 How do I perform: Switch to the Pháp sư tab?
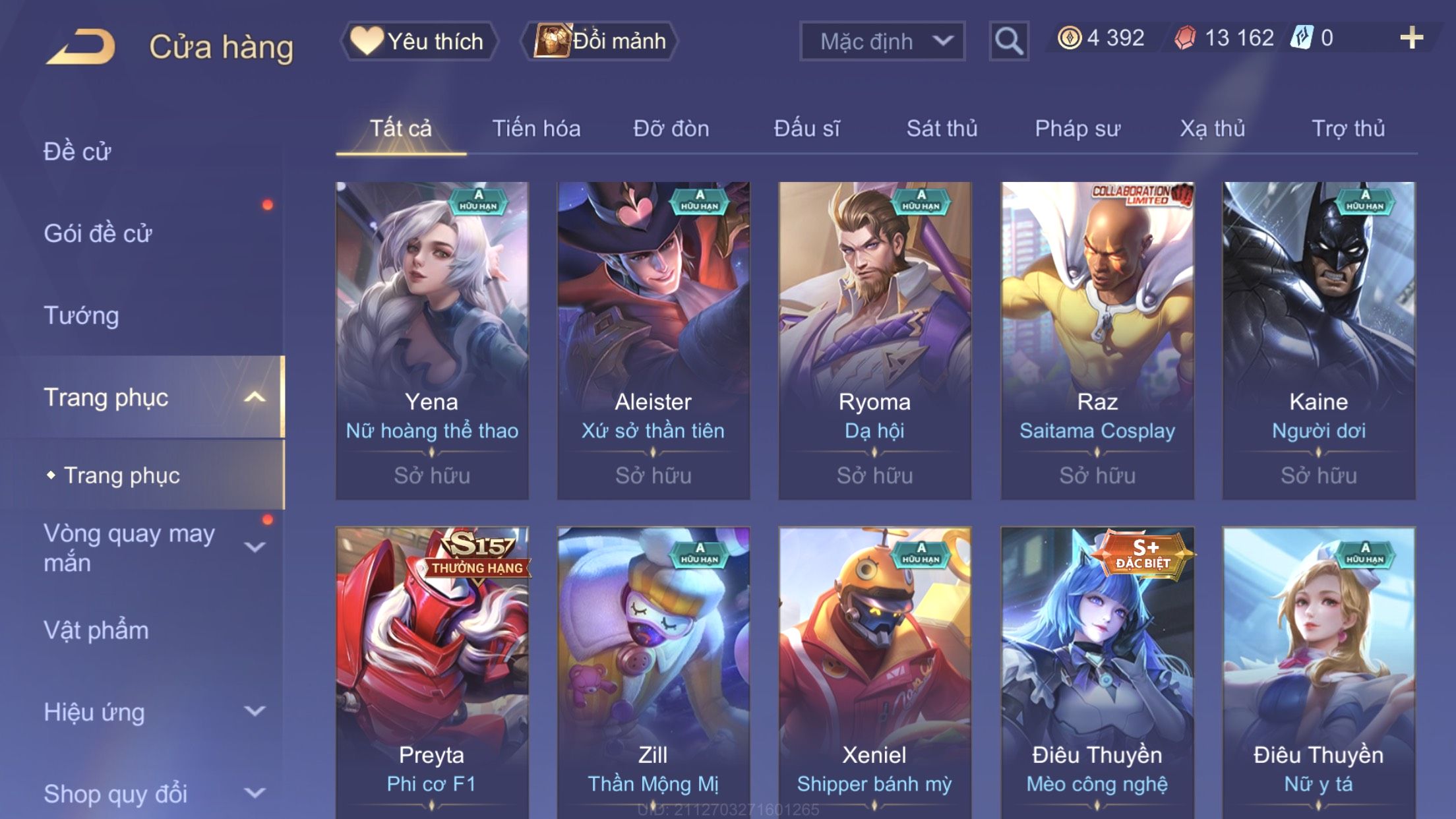click(1077, 128)
